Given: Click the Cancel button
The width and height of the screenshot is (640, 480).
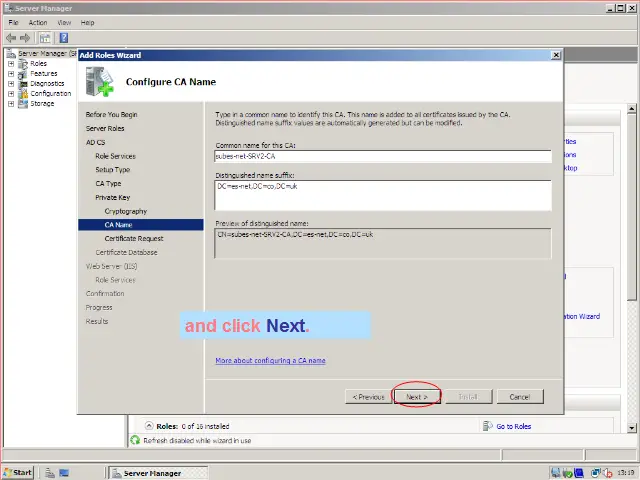Looking at the screenshot, I should click(x=519, y=397).
